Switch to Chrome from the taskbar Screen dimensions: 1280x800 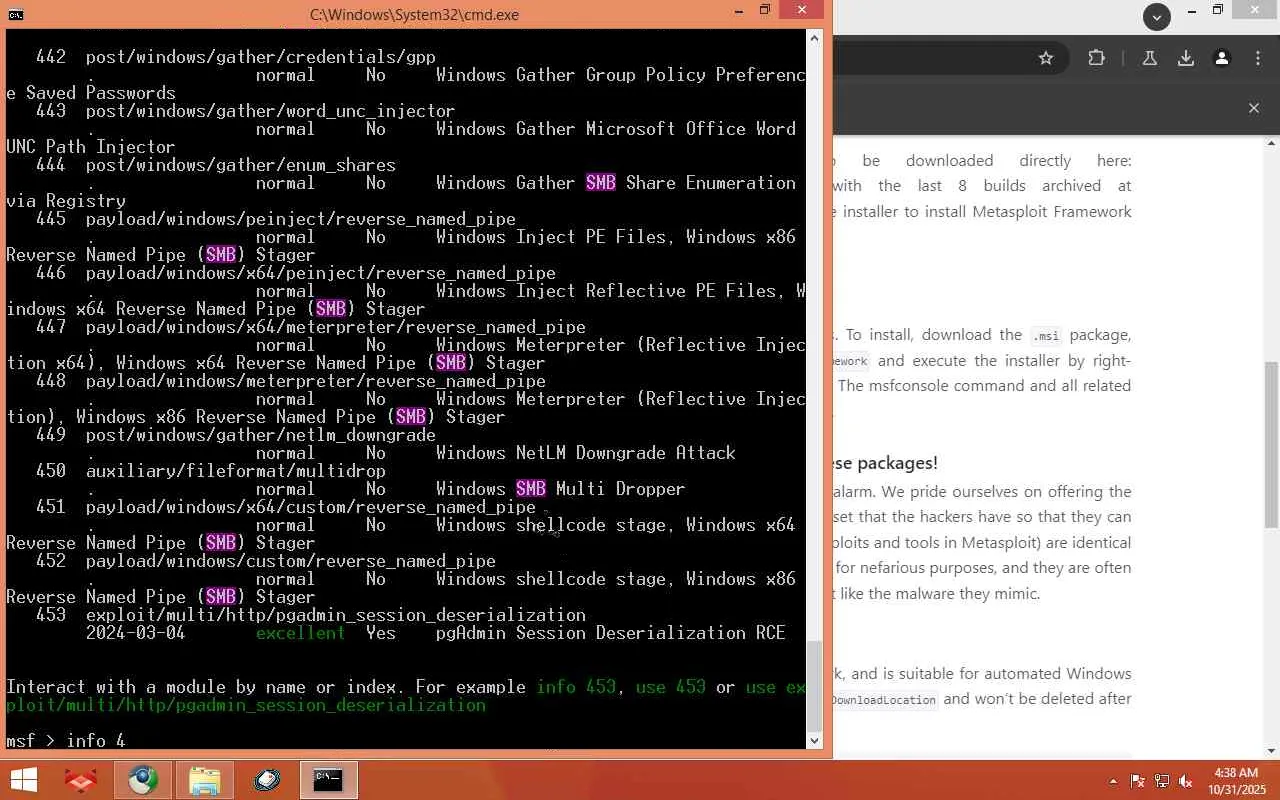click(x=143, y=780)
